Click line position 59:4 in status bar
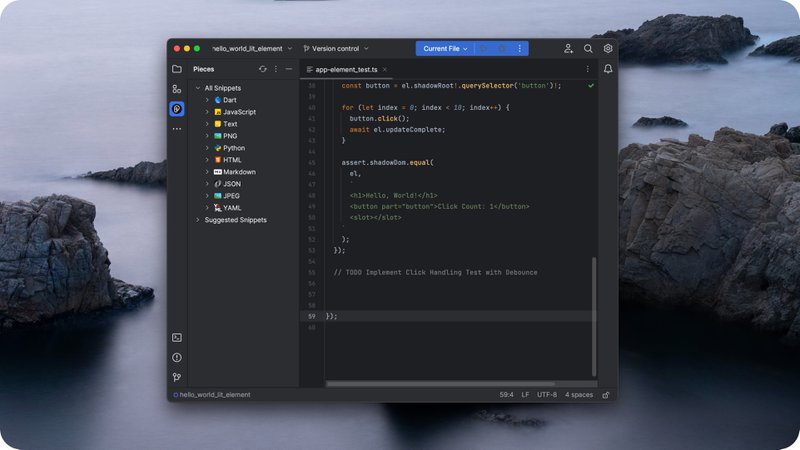Image resolution: width=800 pixels, height=450 pixels. [506, 395]
